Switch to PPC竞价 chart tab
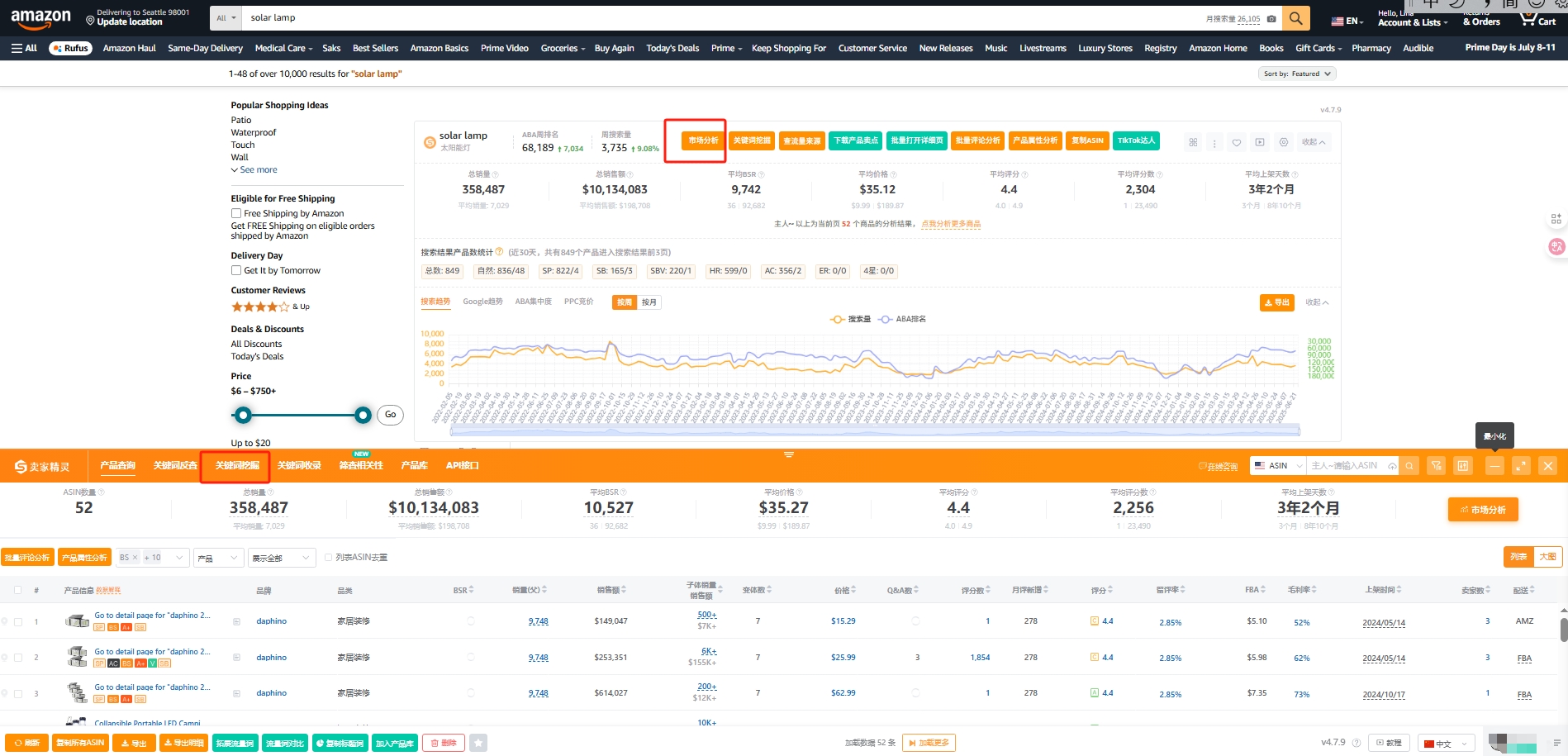 tap(578, 302)
